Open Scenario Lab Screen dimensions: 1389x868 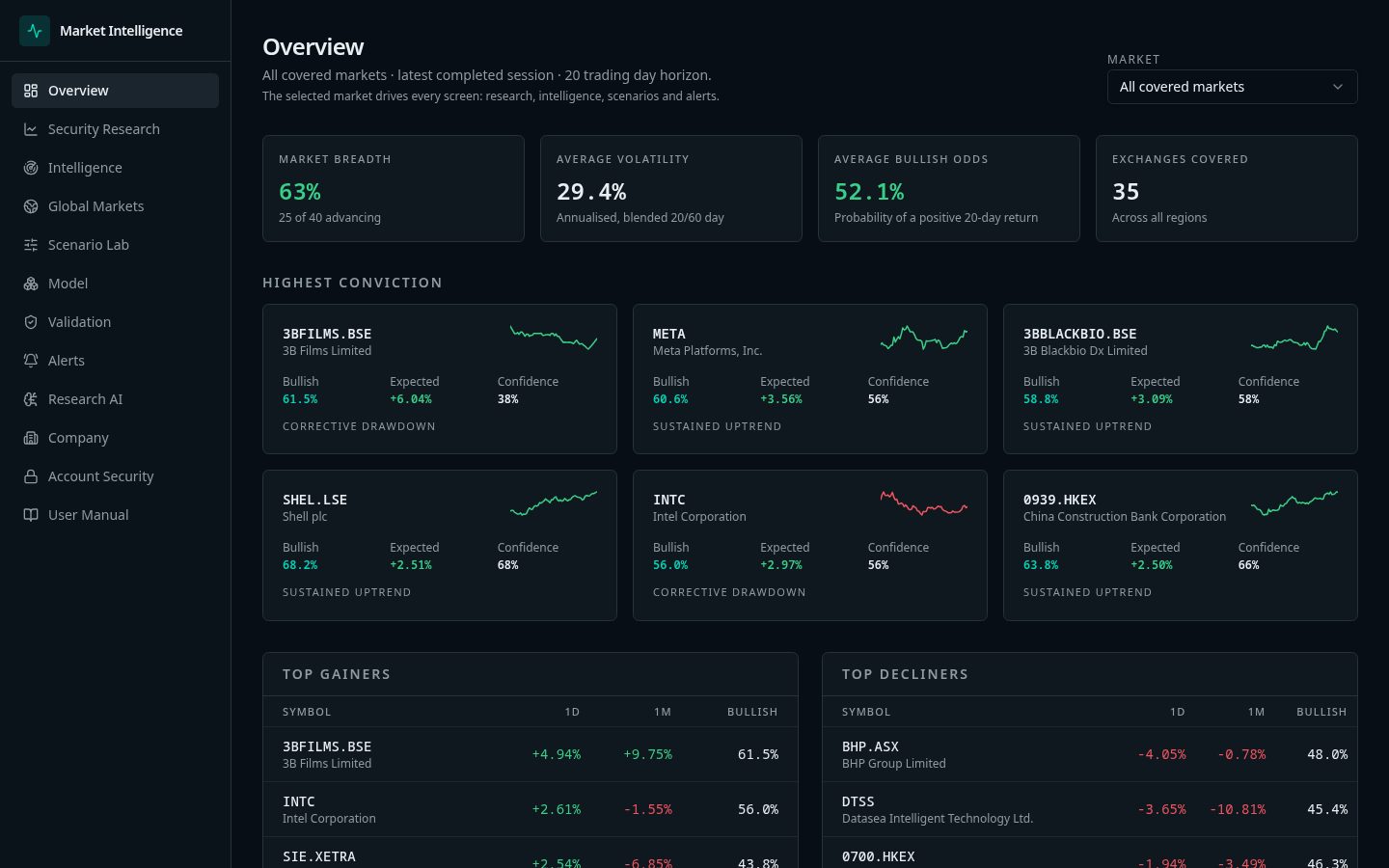click(x=115, y=245)
